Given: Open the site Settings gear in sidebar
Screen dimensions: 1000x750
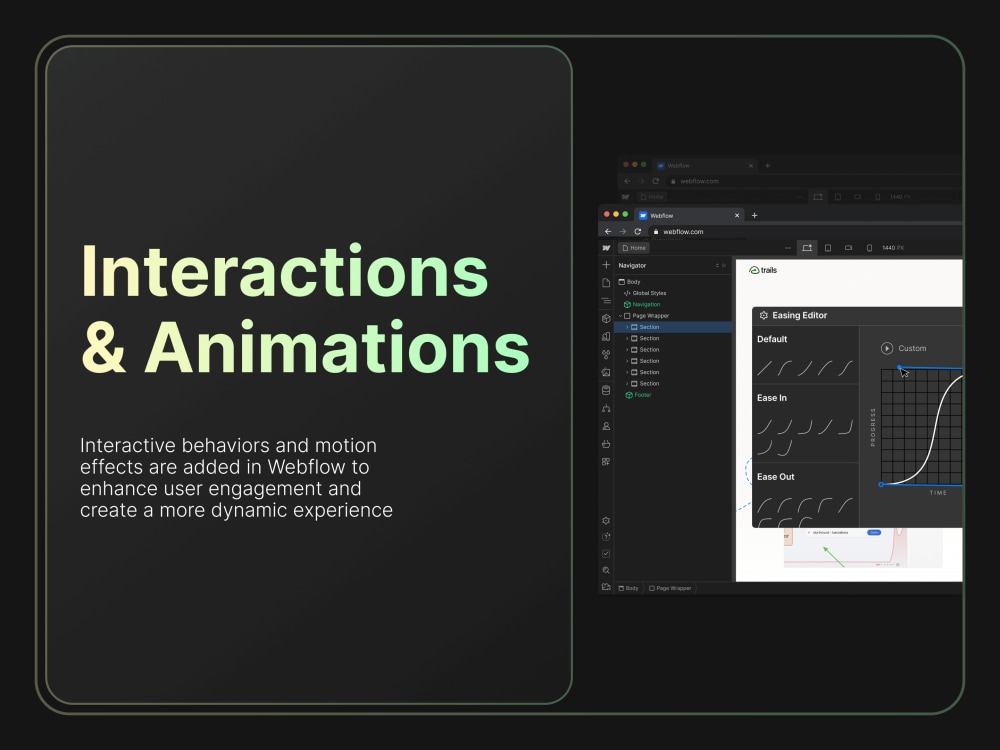Looking at the screenshot, I should pos(606,520).
